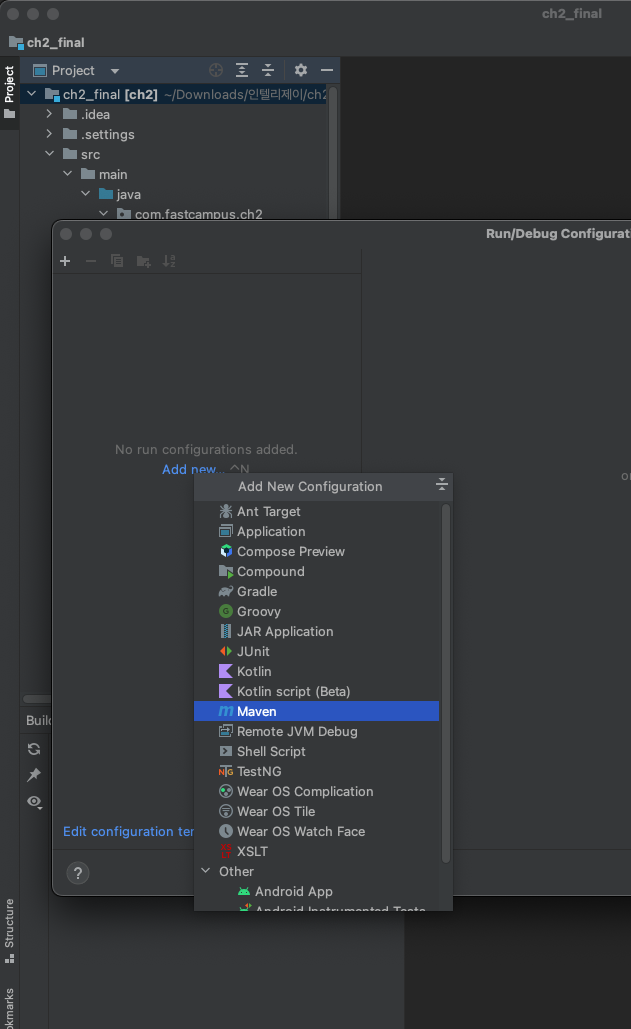Select Groovy configuration entry
The height and width of the screenshot is (1029, 631).
click(316, 612)
